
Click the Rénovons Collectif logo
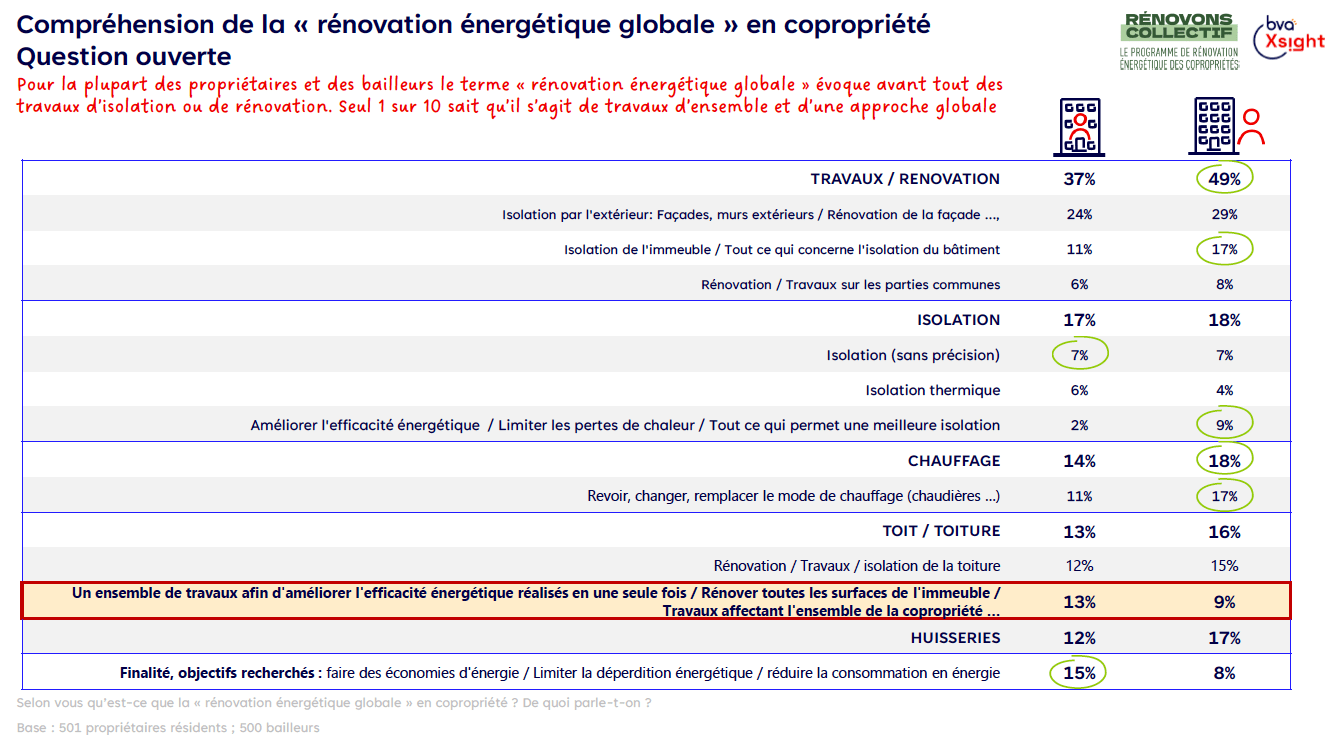click(x=1179, y=41)
